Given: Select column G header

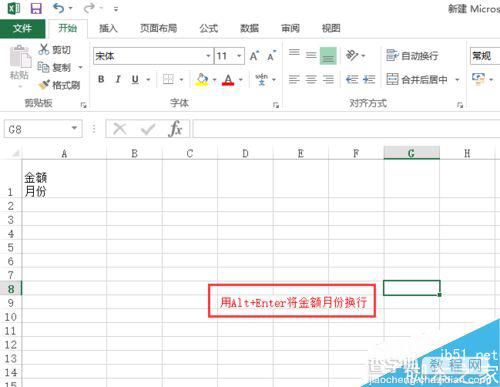Looking at the screenshot, I should pyautogui.click(x=411, y=153).
